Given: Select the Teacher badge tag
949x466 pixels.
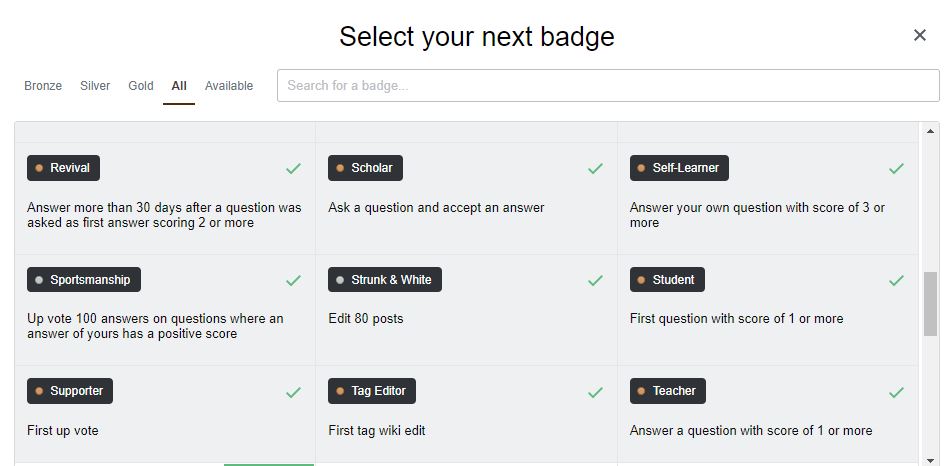Looking at the screenshot, I should (x=668, y=391).
